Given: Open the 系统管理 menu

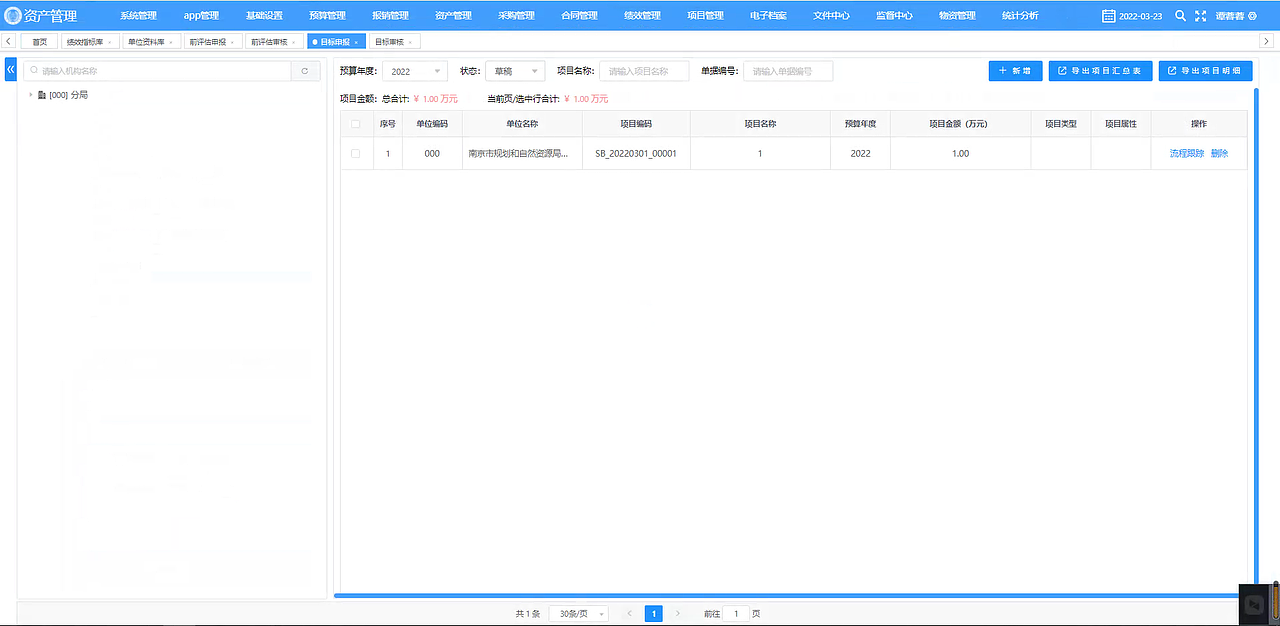Looking at the screenshot, I should tap(138, 16).
